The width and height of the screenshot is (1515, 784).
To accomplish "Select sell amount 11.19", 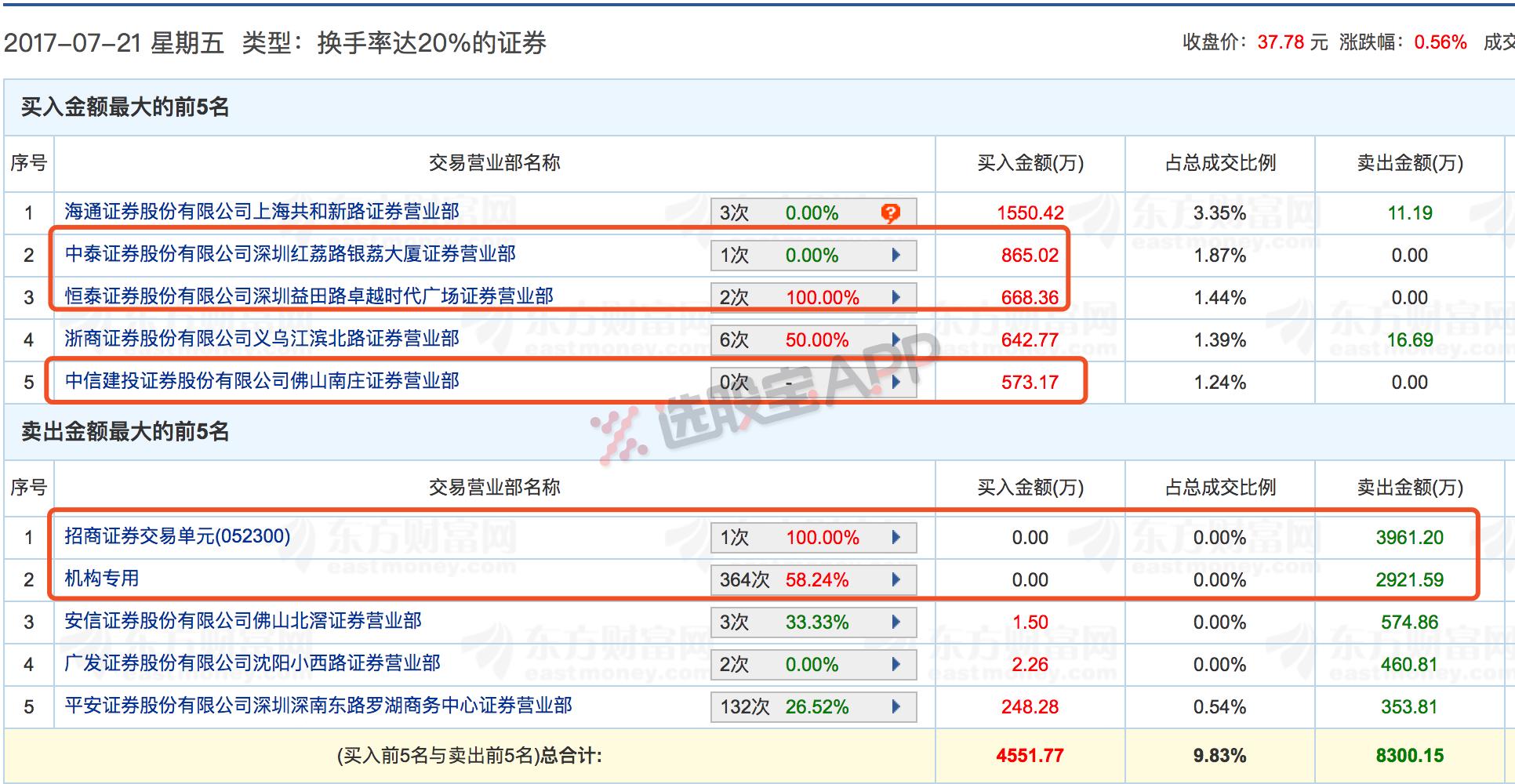I will click(x=1410, y=212).
